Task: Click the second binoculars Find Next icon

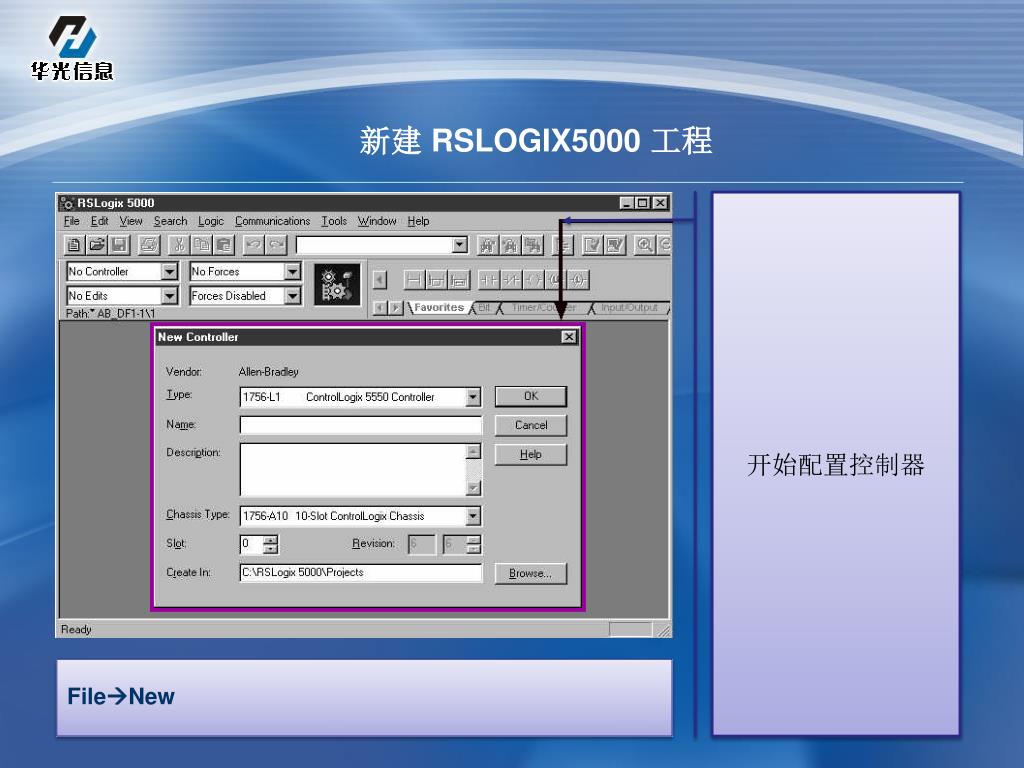Action: click(509, 245)
